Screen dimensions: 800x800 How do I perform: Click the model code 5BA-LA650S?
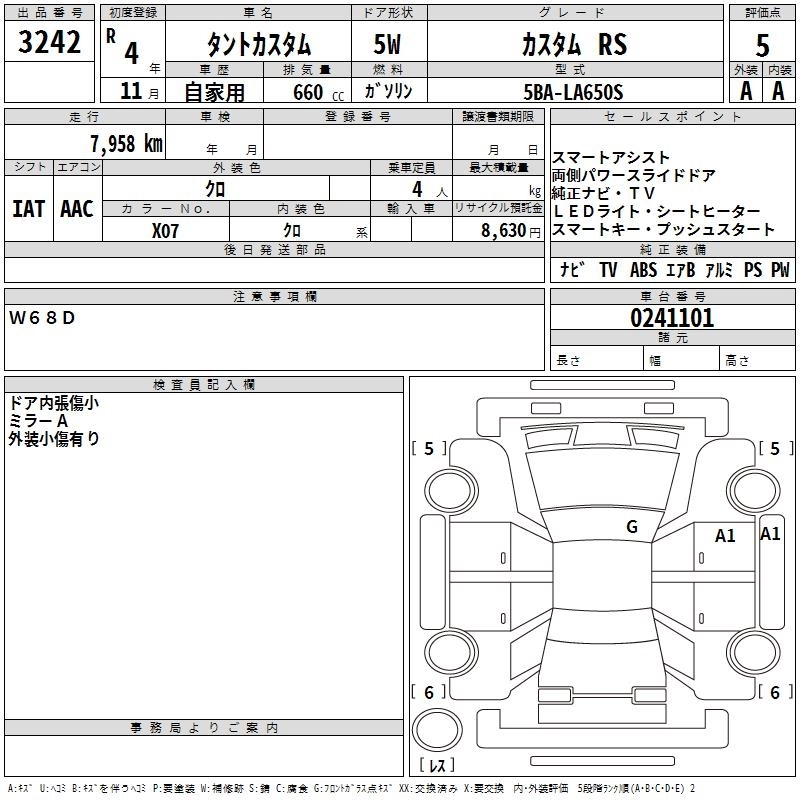(x=574, y=92)
